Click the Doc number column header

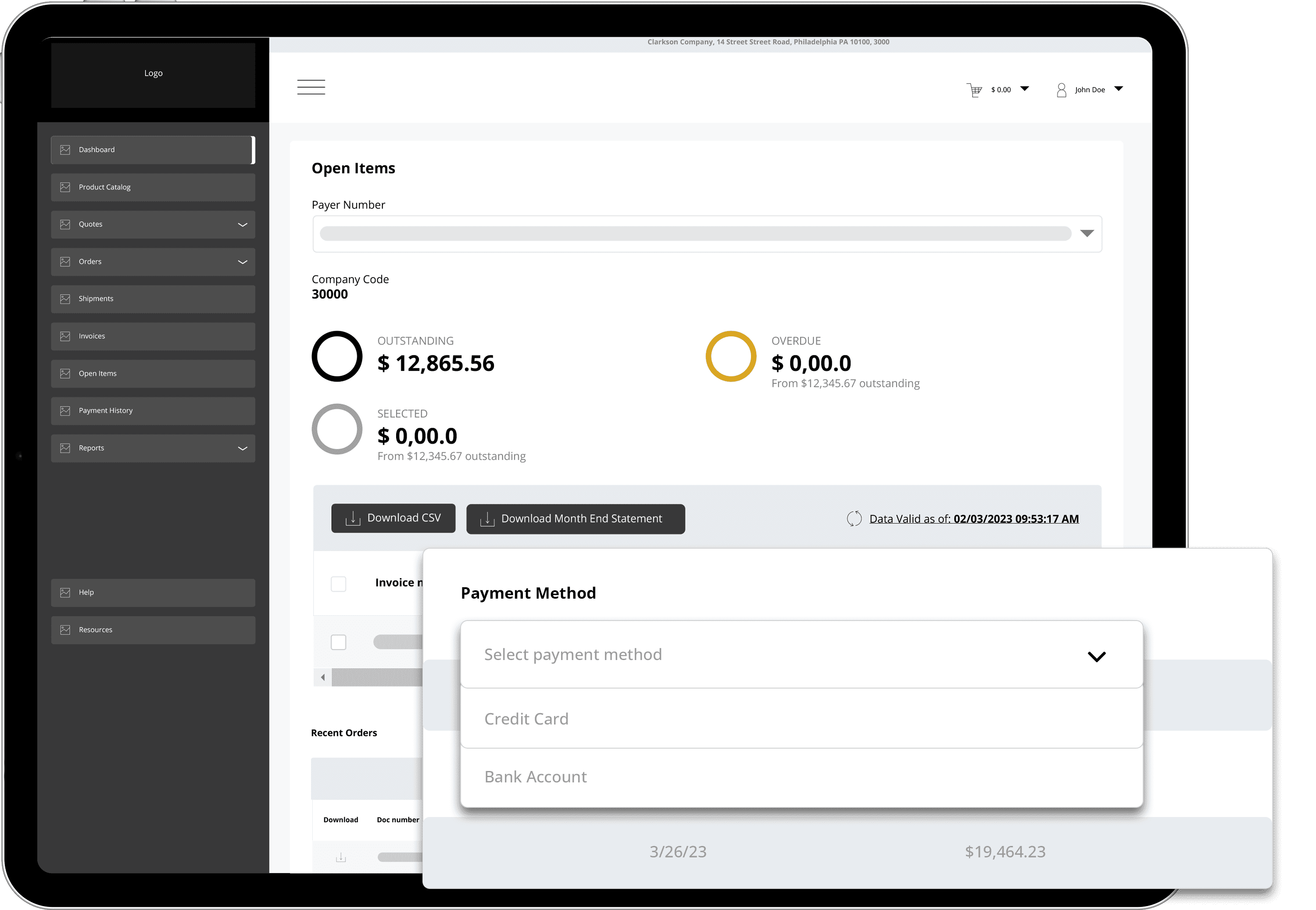click(x=397, y=820)
